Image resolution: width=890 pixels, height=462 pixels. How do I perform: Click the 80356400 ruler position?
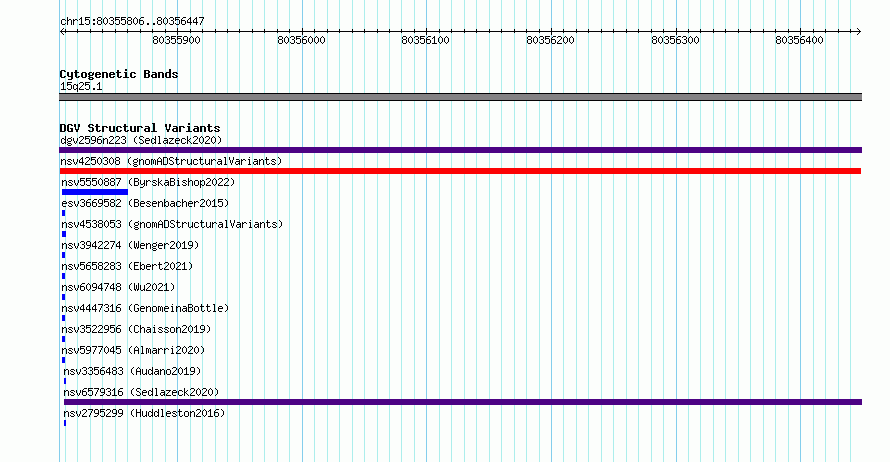[x=800, y=40]
